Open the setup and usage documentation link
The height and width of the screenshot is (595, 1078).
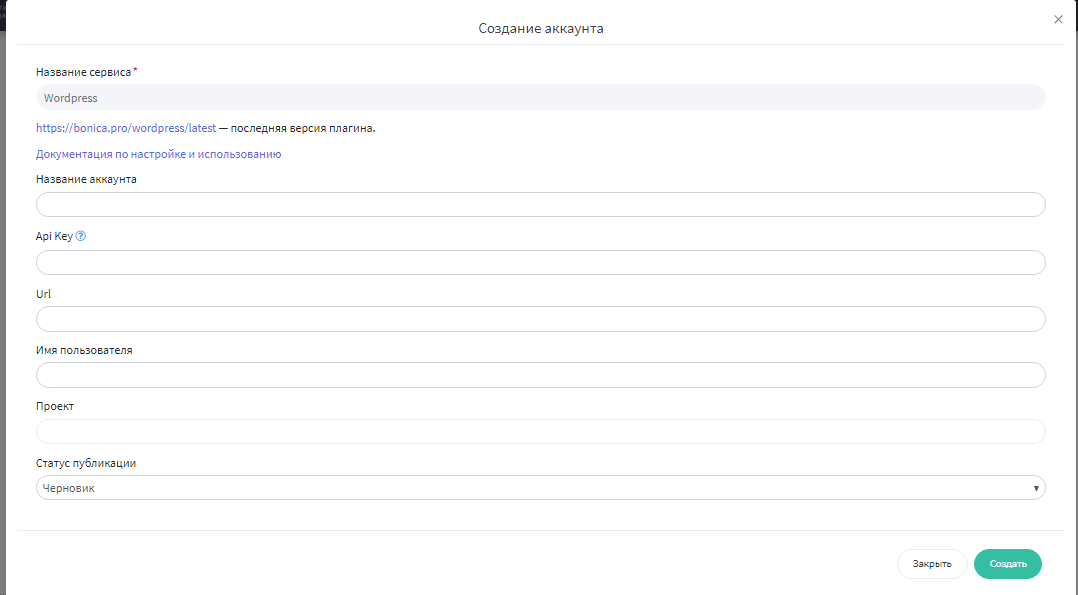click(158, 154)
